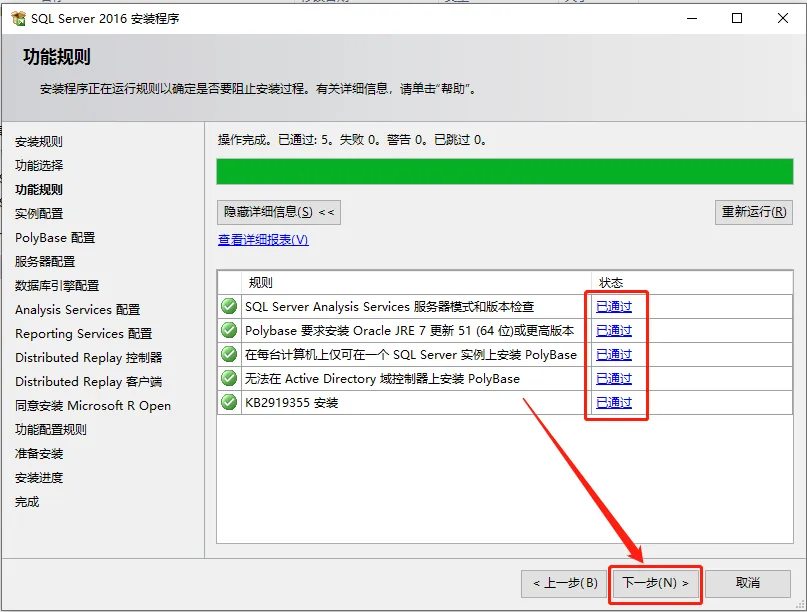Select 功能规则 step in sidebar
Image resolution: width=807 pixels, height=612 pixels.
(x=39, y=189)
